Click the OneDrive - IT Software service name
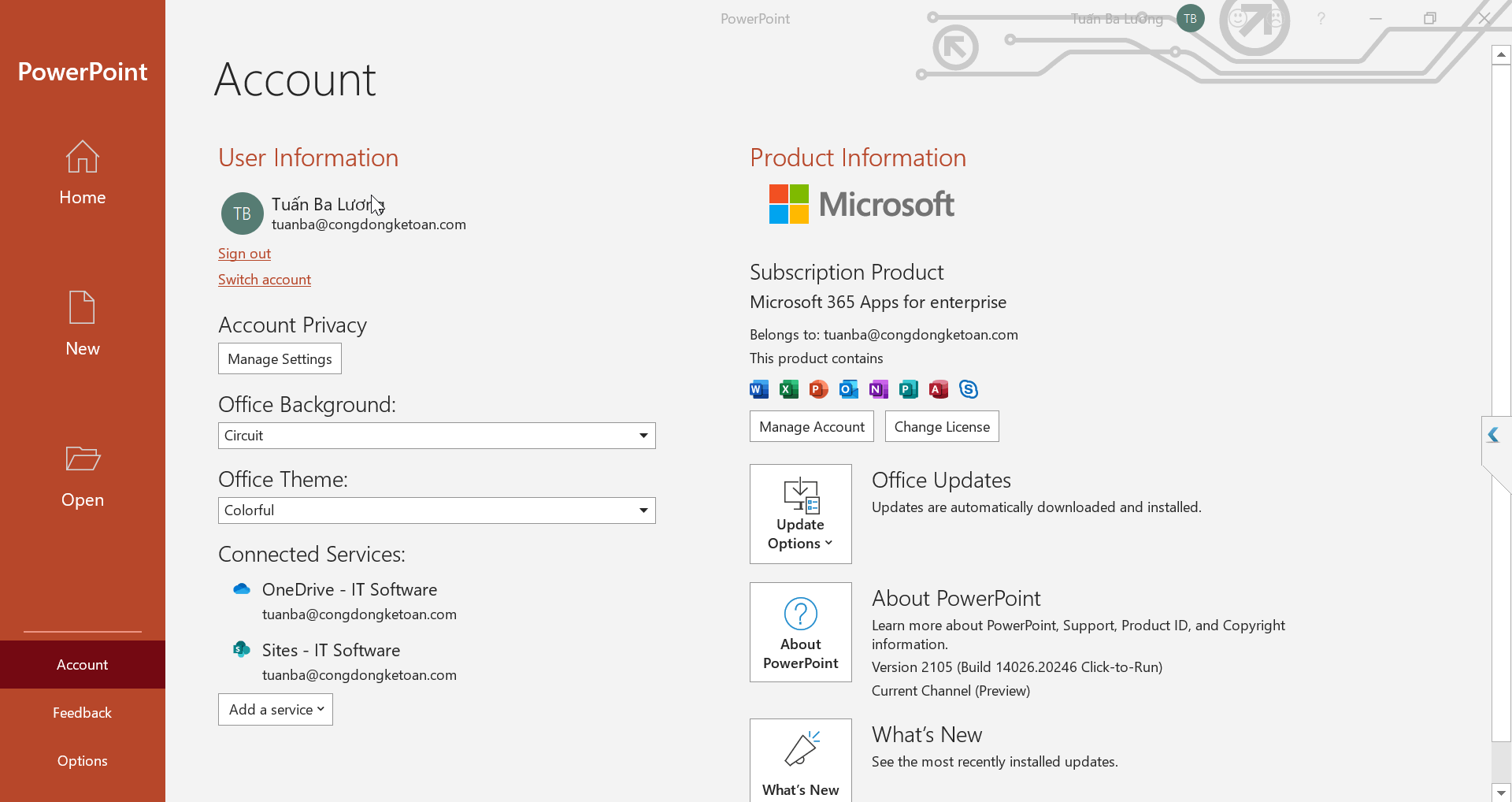The height and width of the screenshot is (802, 1512). coord(350,589)
